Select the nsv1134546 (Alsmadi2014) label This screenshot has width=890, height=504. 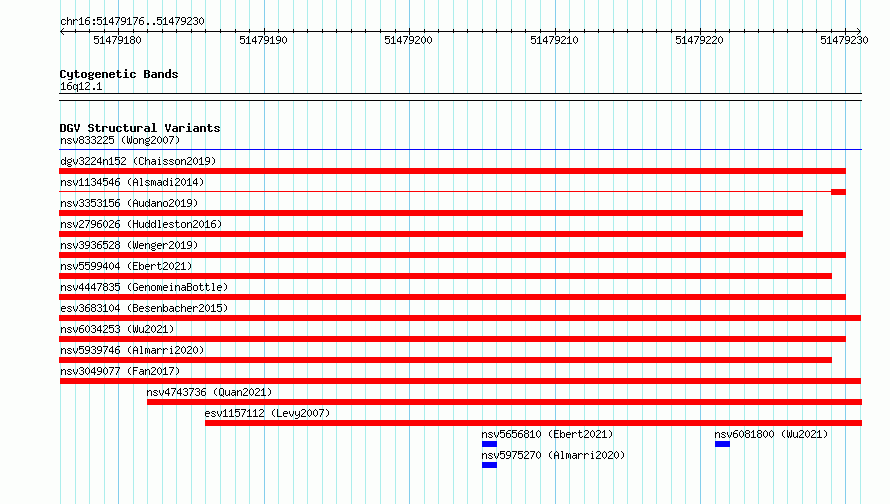click(132, 182)
